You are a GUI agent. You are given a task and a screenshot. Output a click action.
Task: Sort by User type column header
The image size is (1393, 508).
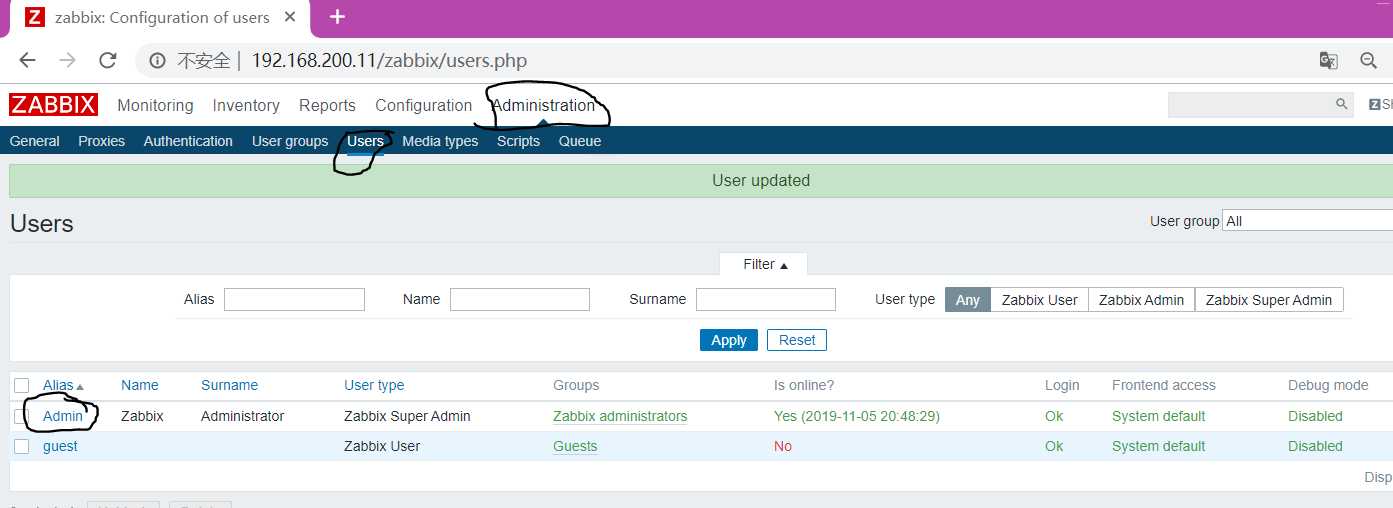coord(374,385)
